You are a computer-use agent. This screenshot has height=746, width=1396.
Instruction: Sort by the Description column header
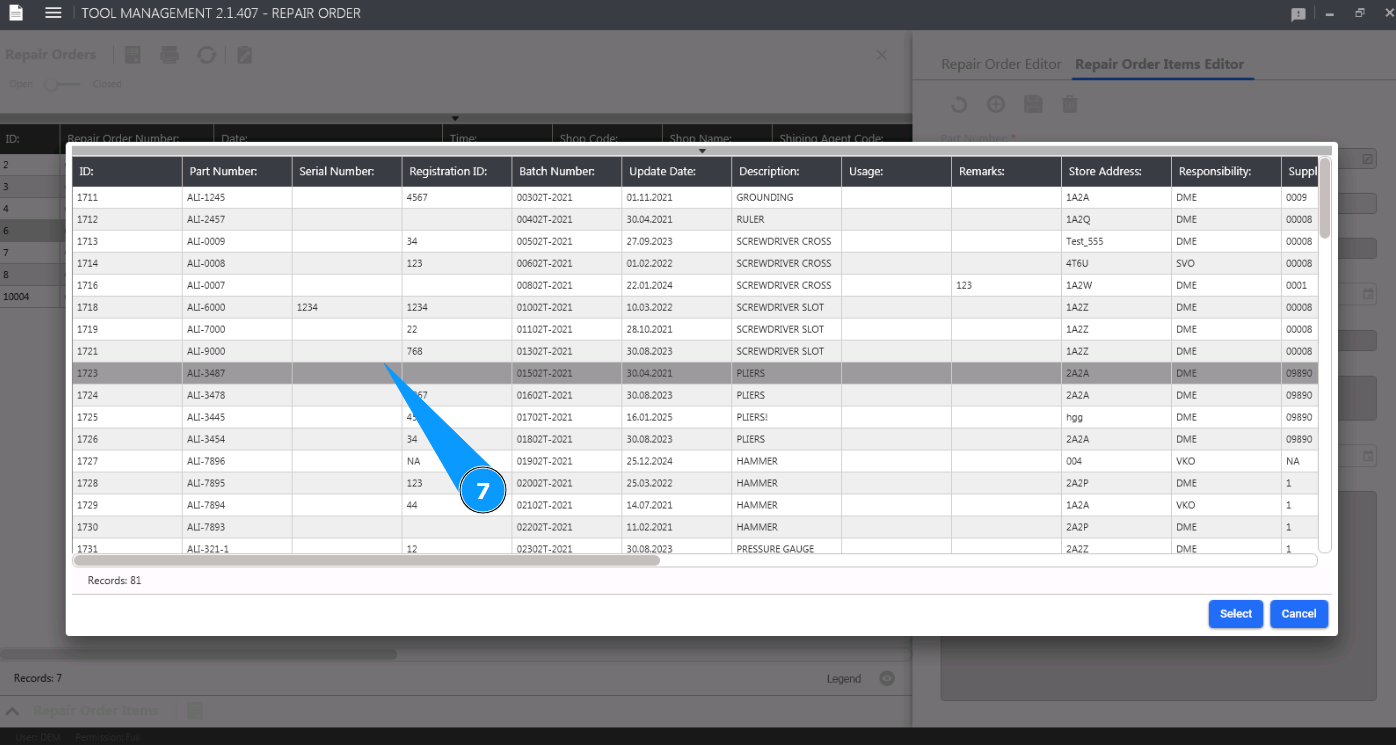pyautogui.click(x=787, y=172)
